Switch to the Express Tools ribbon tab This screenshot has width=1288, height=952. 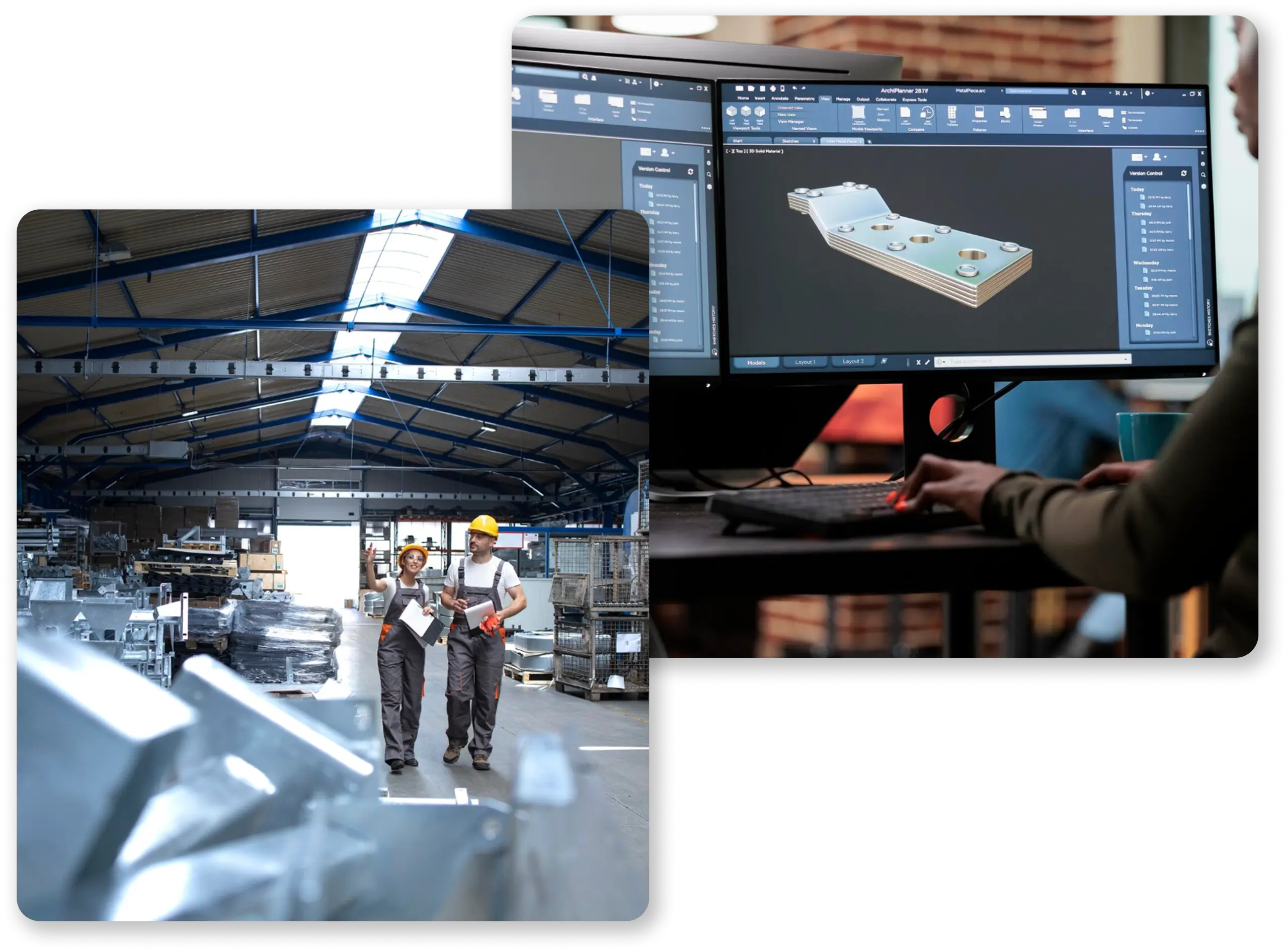[915, 100]
